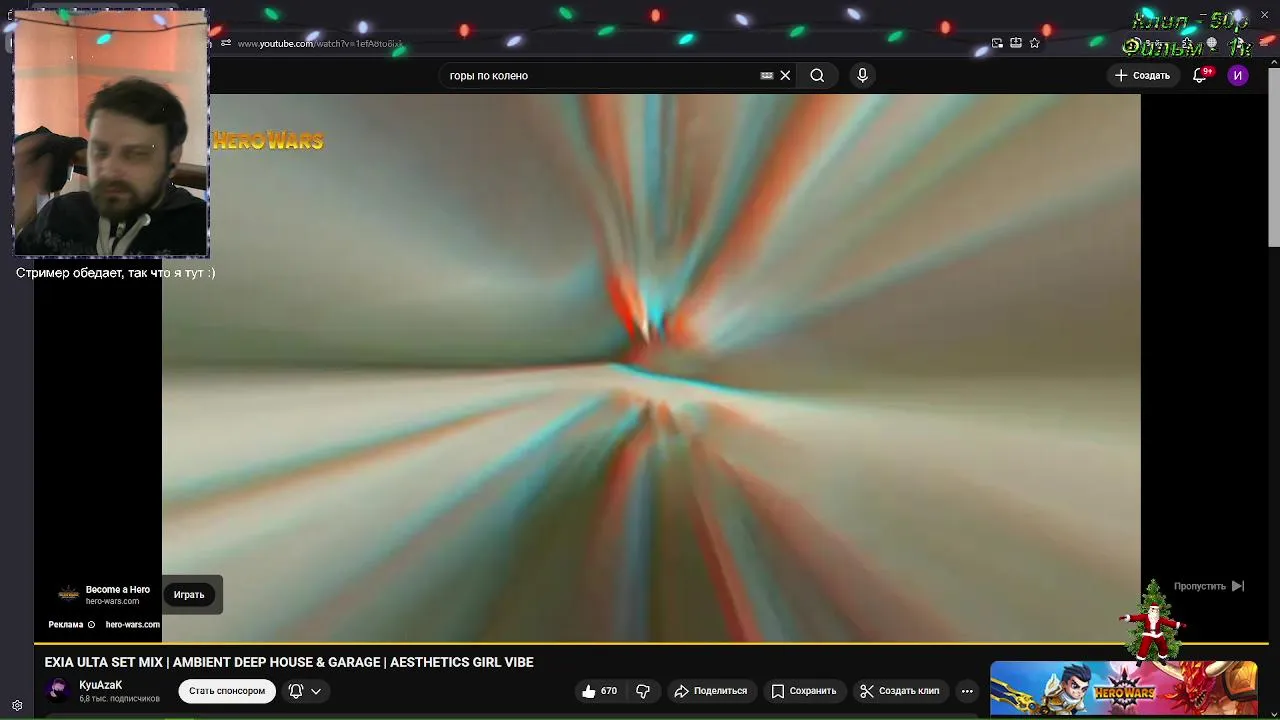Click the Hero Wars ad logo icon
Viewport: 1280px width, 720px height.
pos(68,594)
